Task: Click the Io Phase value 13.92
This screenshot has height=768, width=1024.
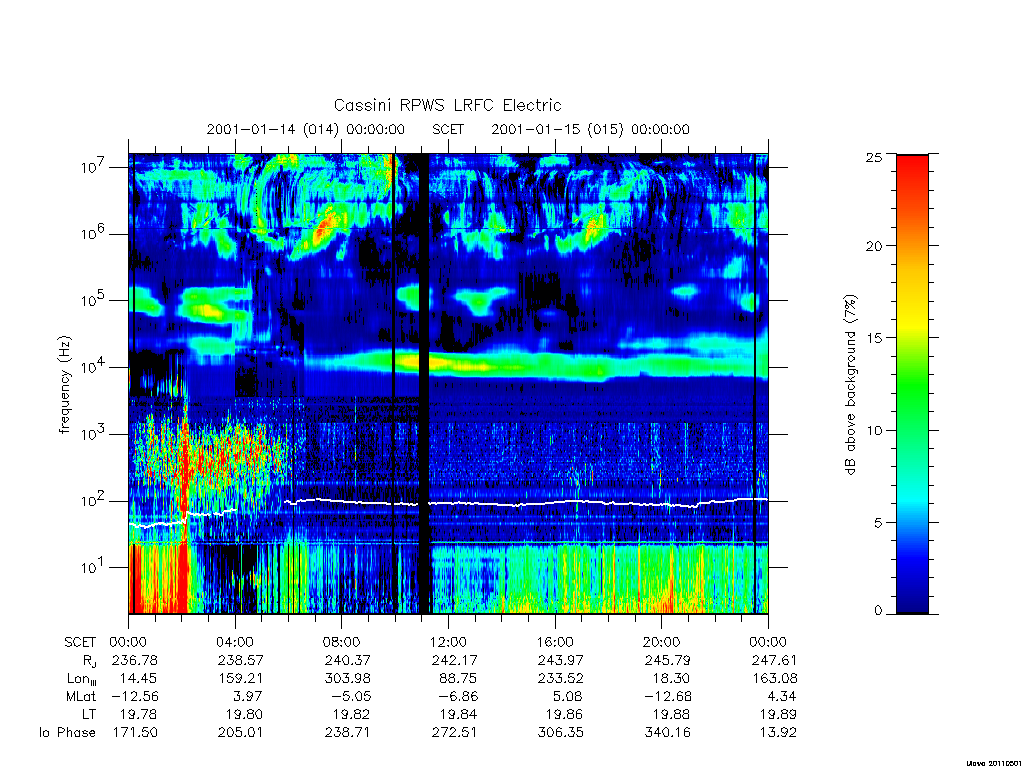Action: [778, 733]
